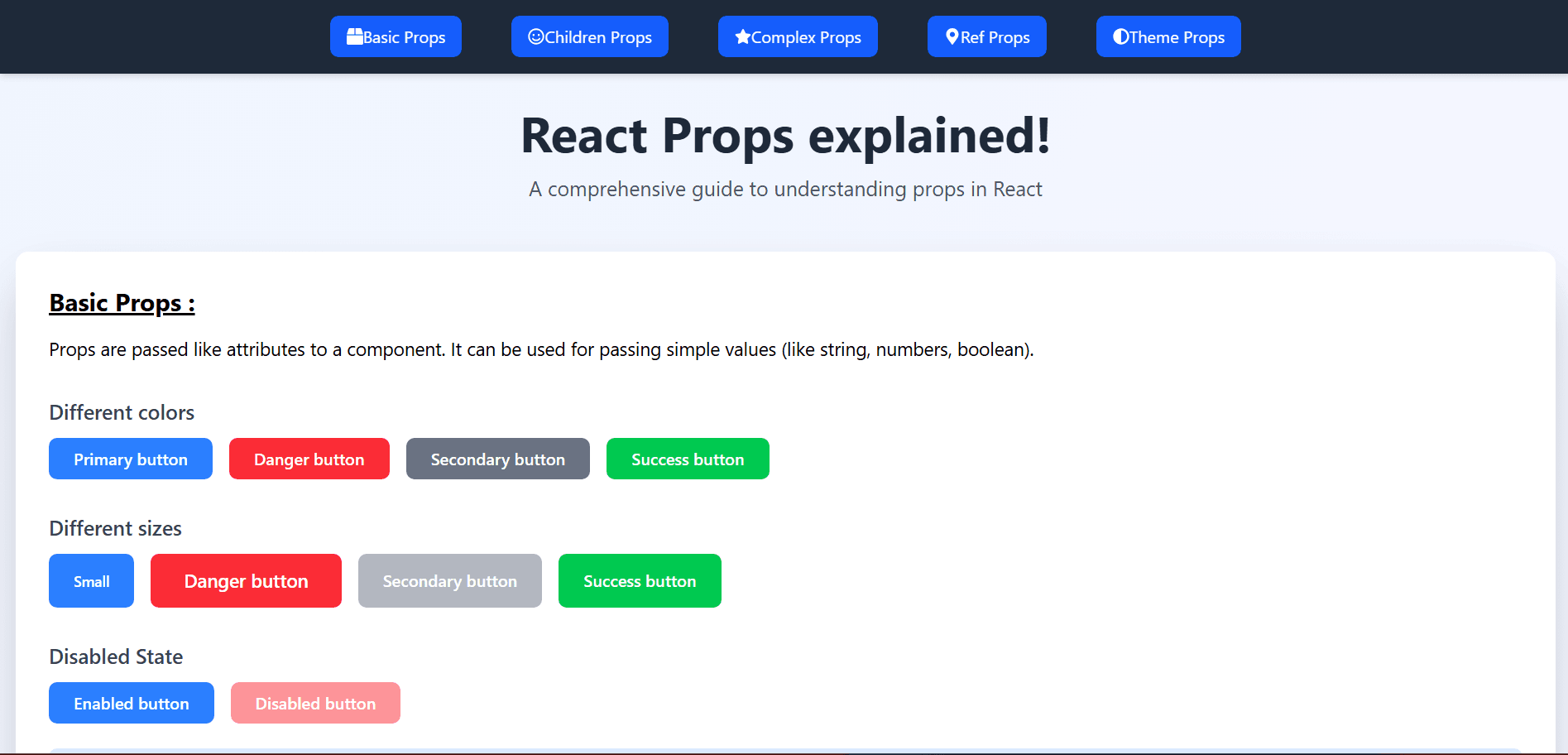Click the underlined 'Basic Props :' heading
Viewport: 1568px width, 755px height.
(122, 303)
